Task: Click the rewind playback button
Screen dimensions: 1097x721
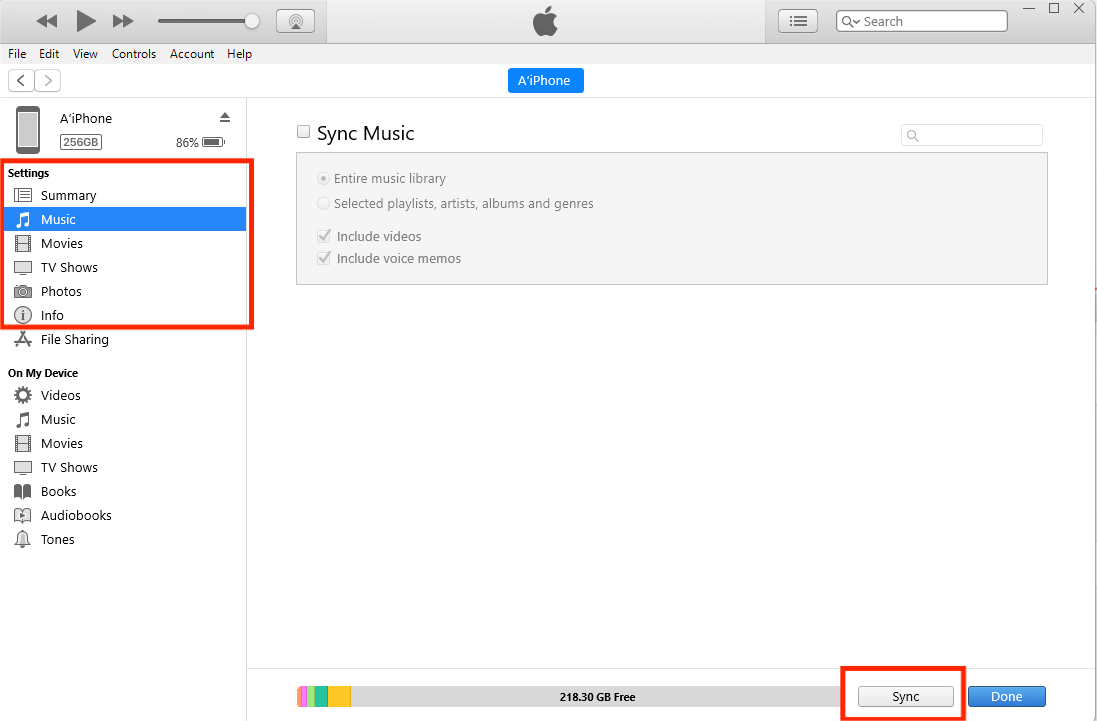Action: point(47,21)
